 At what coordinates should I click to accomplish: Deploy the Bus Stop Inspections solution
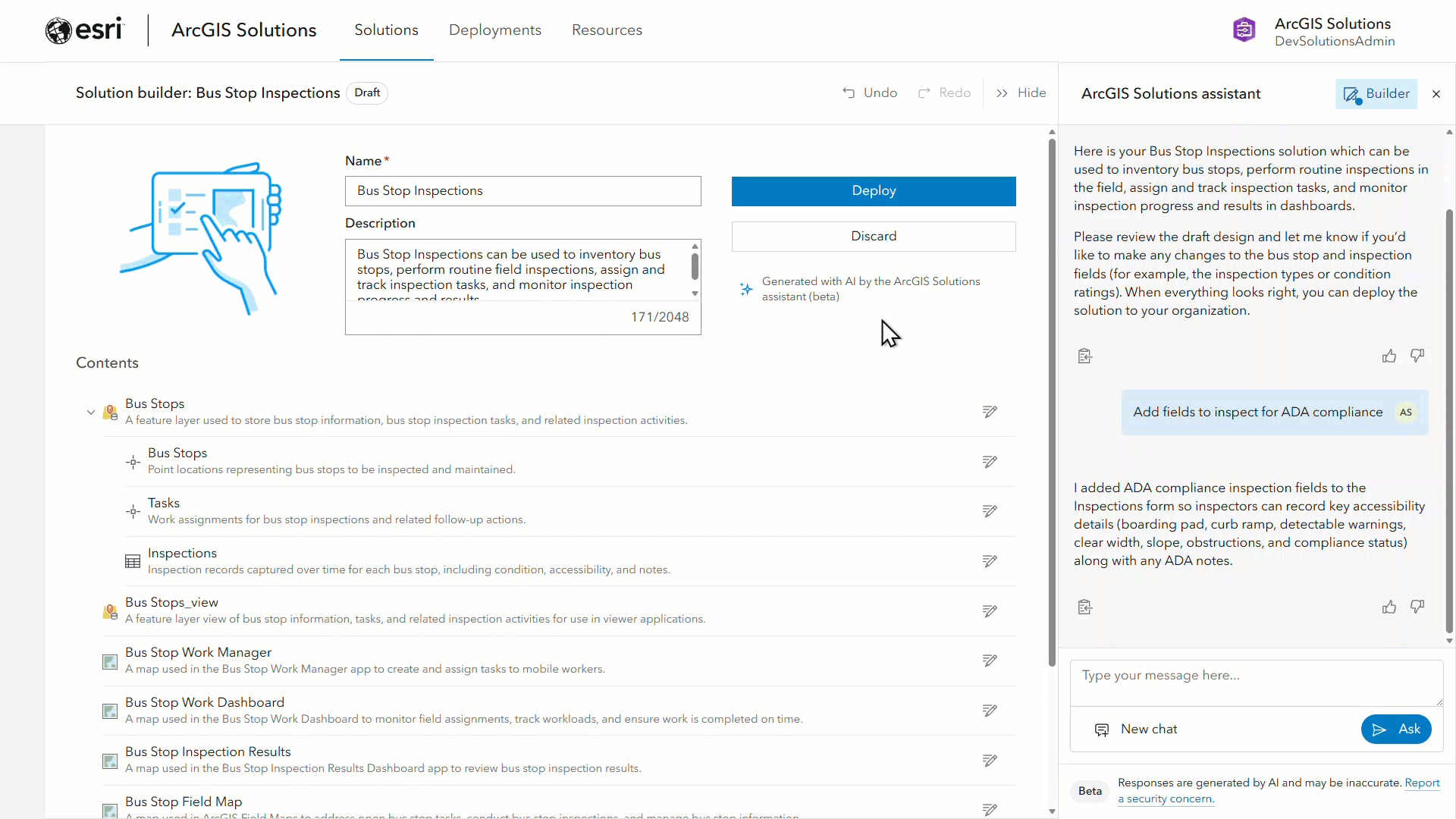(874, 191)
